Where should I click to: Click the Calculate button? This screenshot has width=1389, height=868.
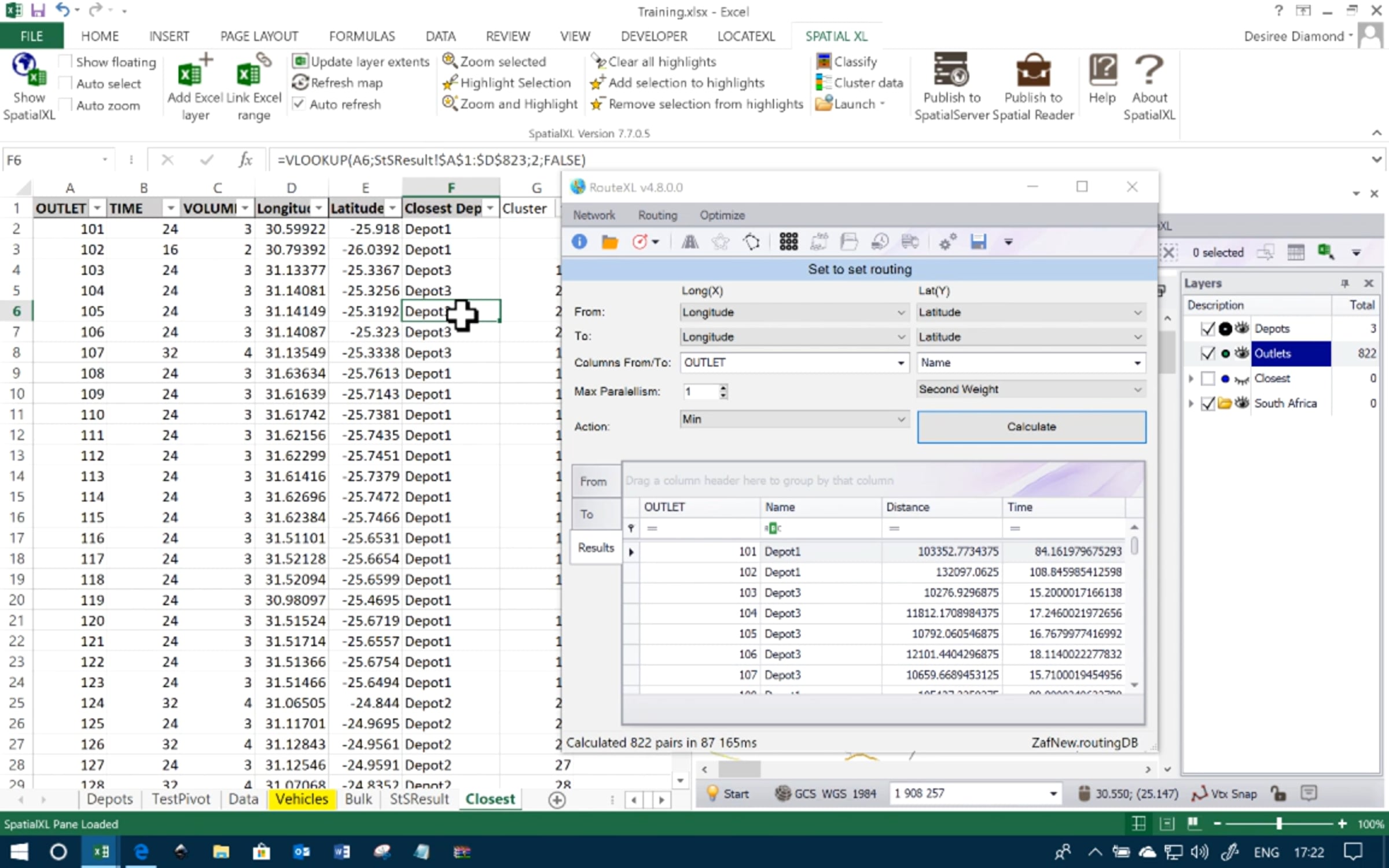click(1031, 427)
